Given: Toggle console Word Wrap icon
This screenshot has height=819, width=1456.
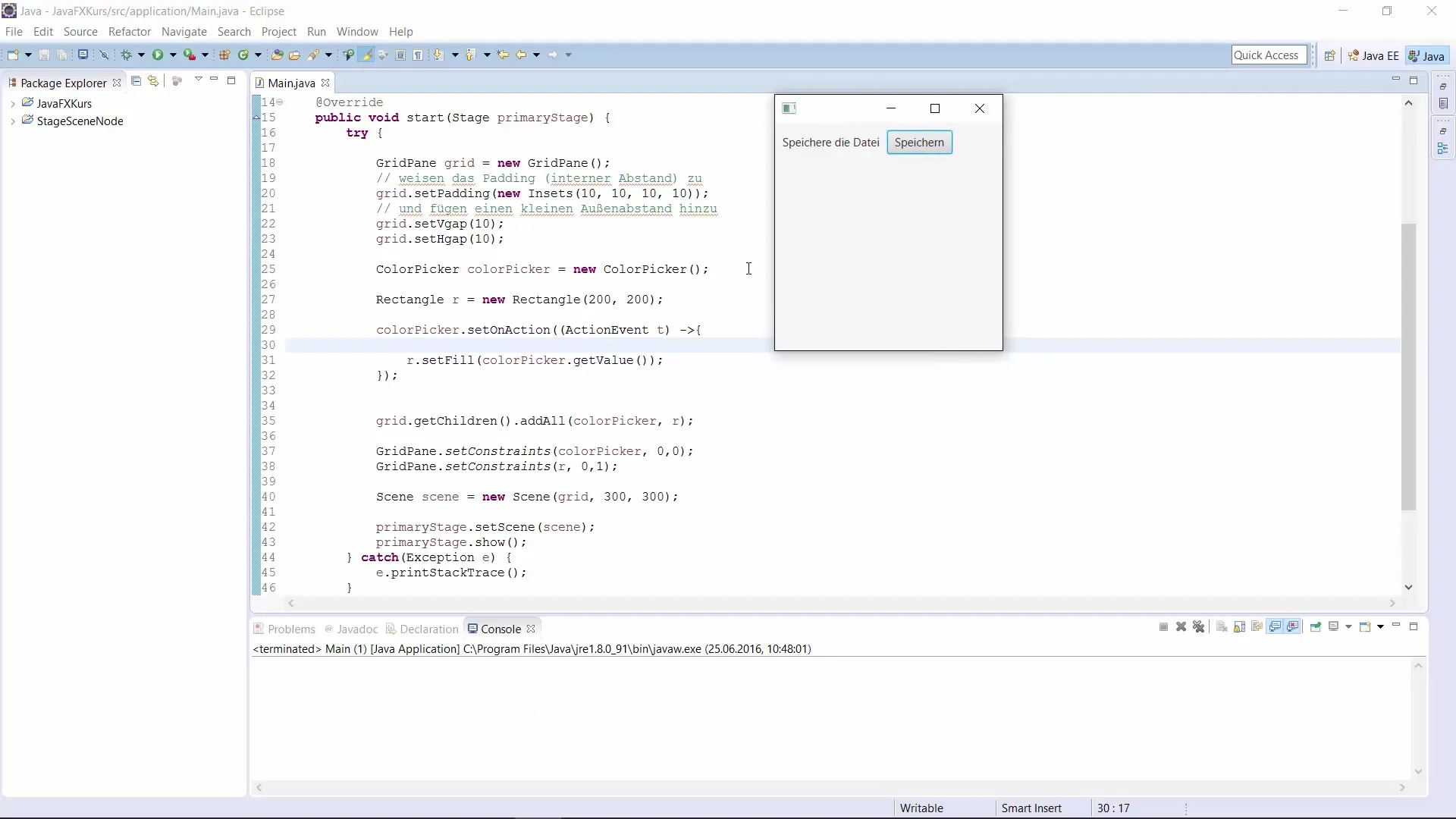Looking at the screenshot, I should [x=1257, y=627].
